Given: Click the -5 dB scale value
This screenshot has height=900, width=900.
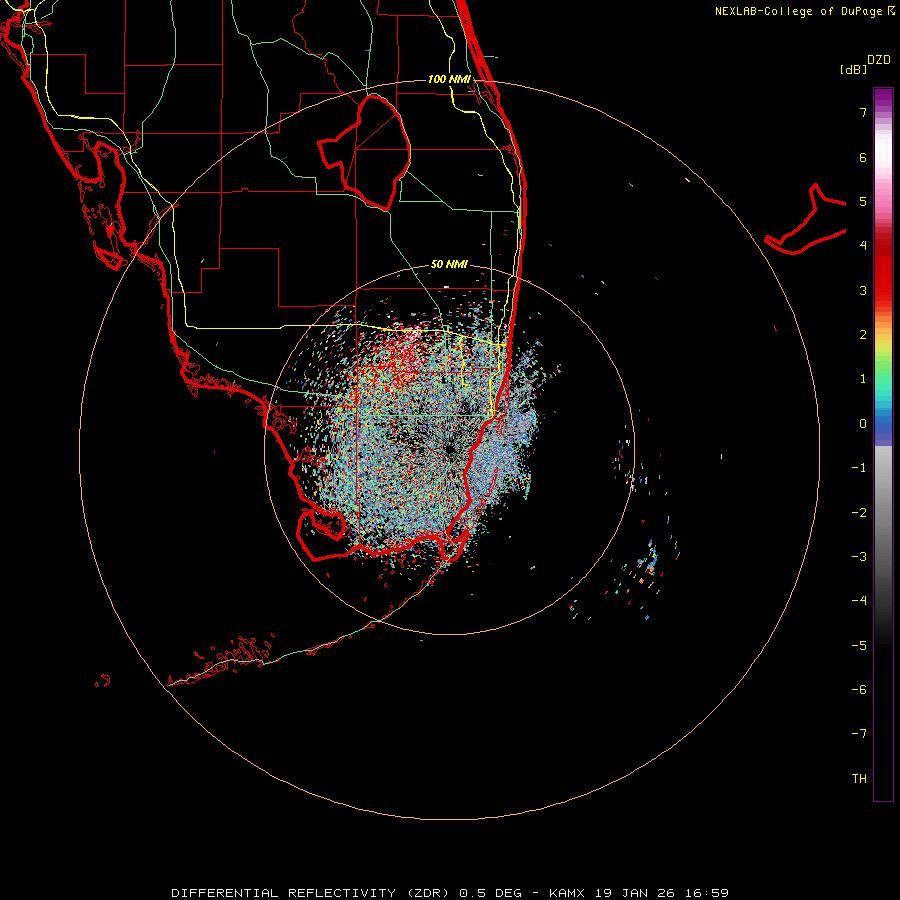Looking at the screenshot, I should coord(859,646).
